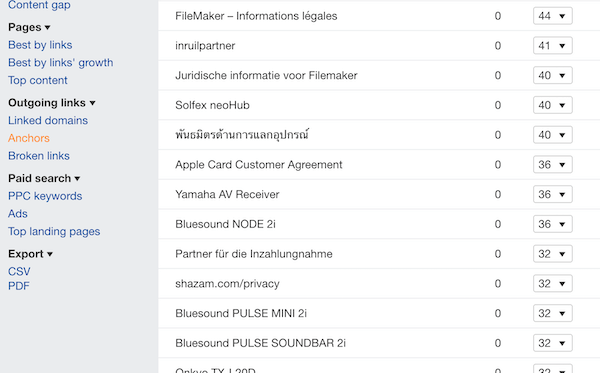Open the Best by links report

[x=40, y=45]
